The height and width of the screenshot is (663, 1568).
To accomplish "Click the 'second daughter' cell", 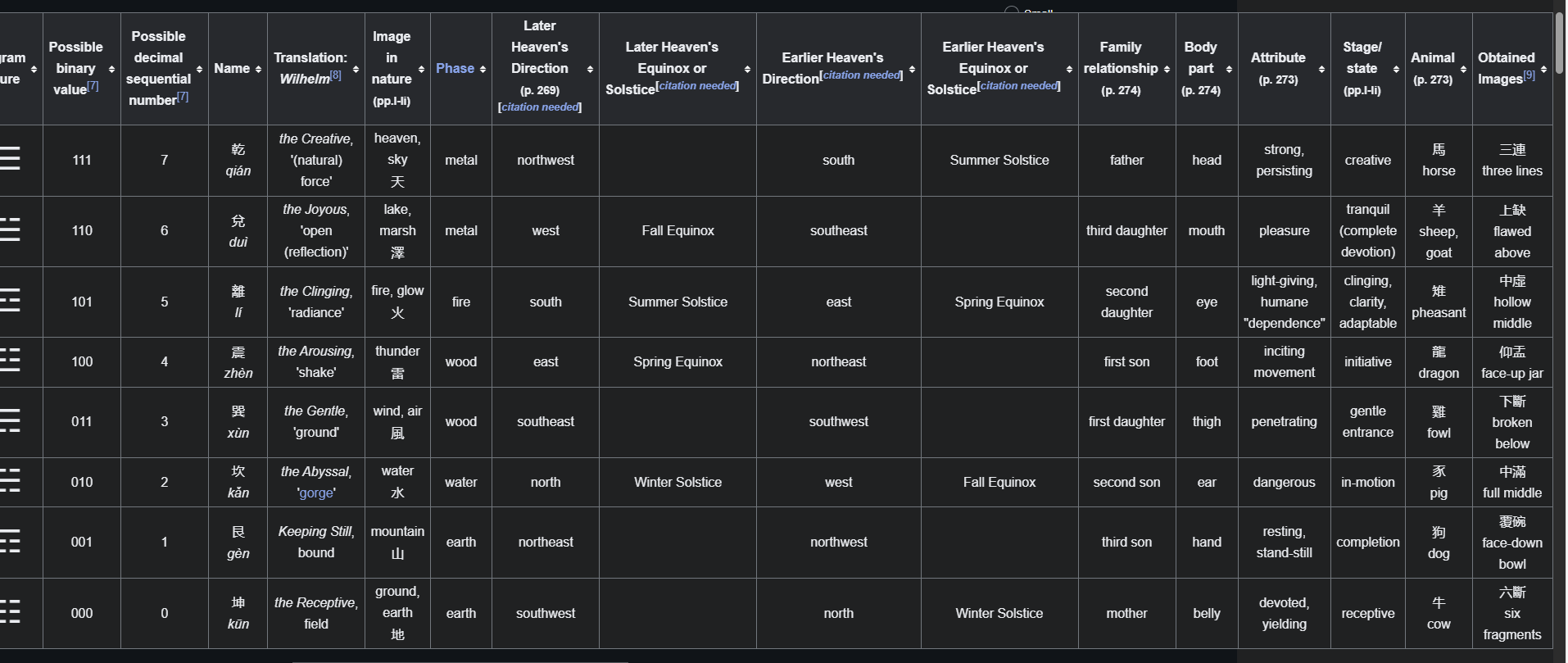I will [x=1126, y=302].
